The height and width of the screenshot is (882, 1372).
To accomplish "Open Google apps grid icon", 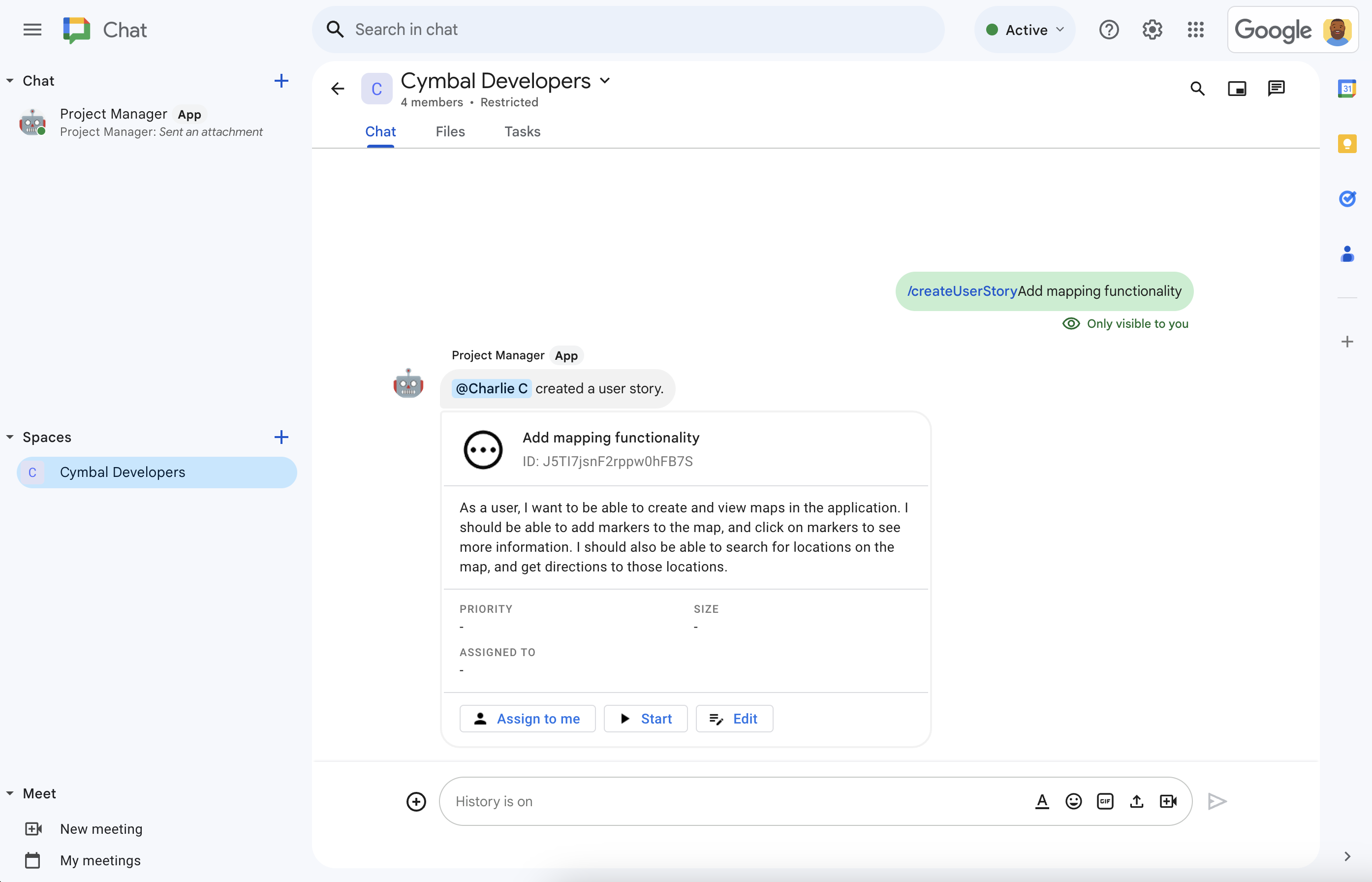I will (x=1198, y=30).
